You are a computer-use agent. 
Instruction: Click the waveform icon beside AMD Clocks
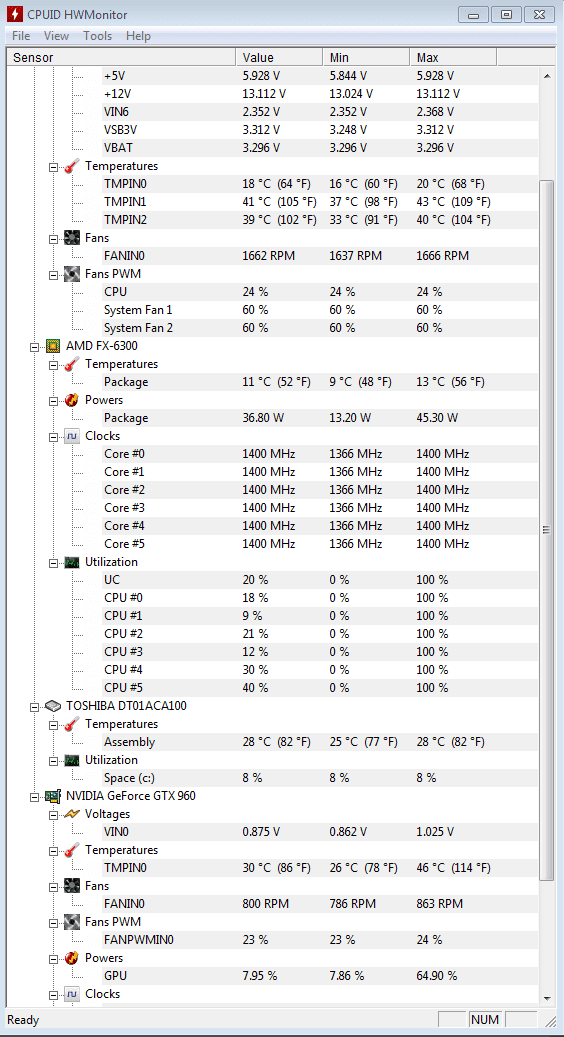(x=72, y=436)
